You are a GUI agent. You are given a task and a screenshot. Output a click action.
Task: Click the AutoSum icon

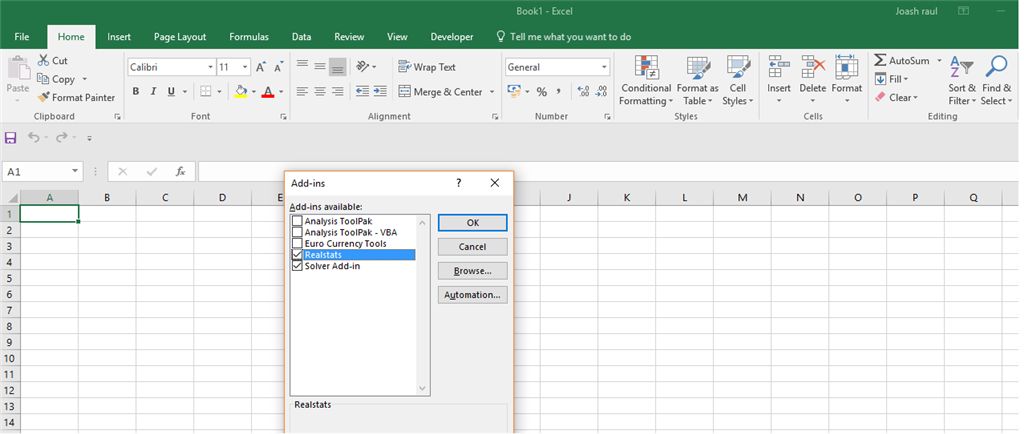[x=881, y=61]
